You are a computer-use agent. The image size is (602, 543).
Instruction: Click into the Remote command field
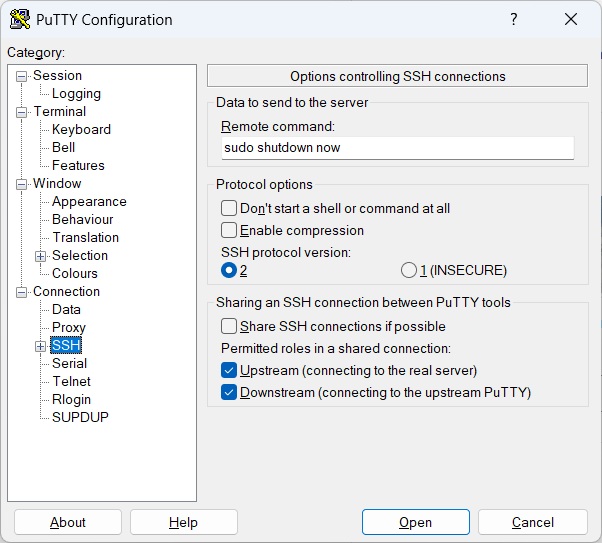click(397, 148)
